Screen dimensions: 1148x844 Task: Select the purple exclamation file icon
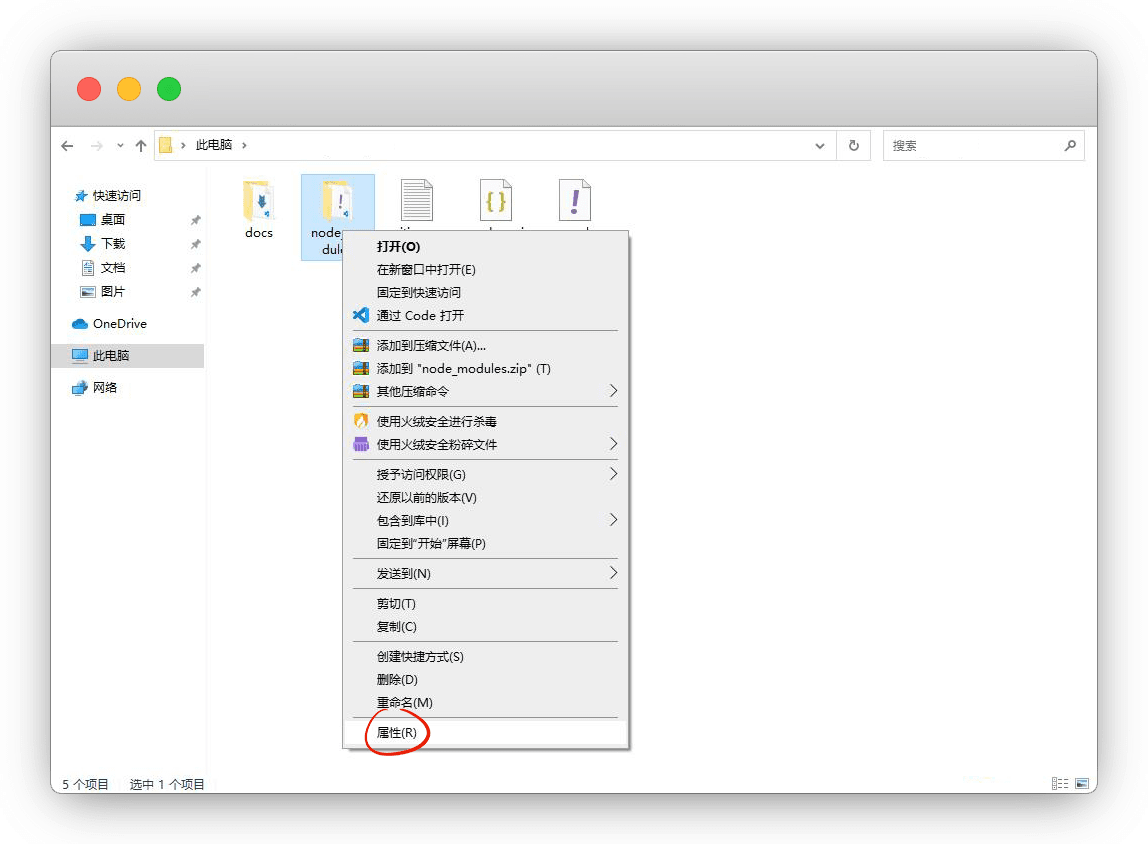(x=574, y=201)
